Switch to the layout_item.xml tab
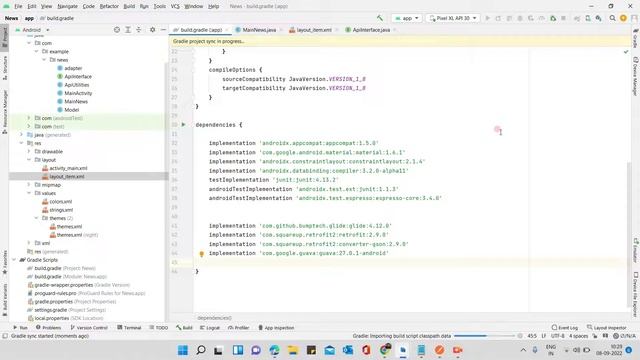 point(313,30)
